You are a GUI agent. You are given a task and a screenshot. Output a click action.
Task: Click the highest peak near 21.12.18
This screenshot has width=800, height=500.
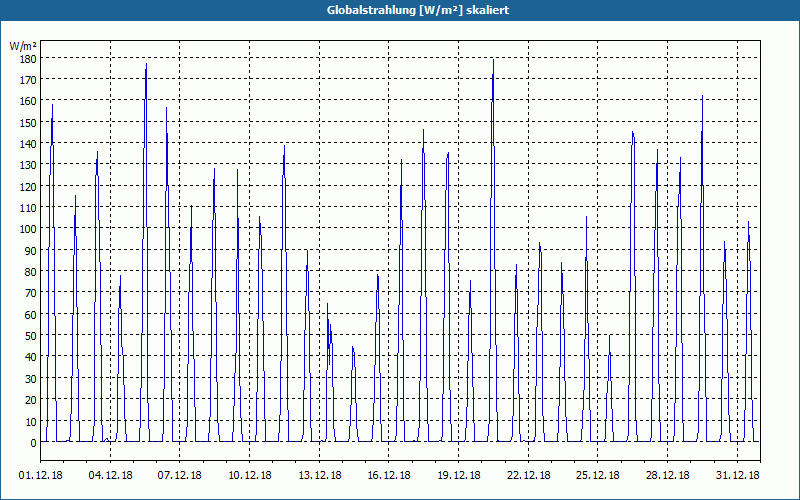click(493, 60)
